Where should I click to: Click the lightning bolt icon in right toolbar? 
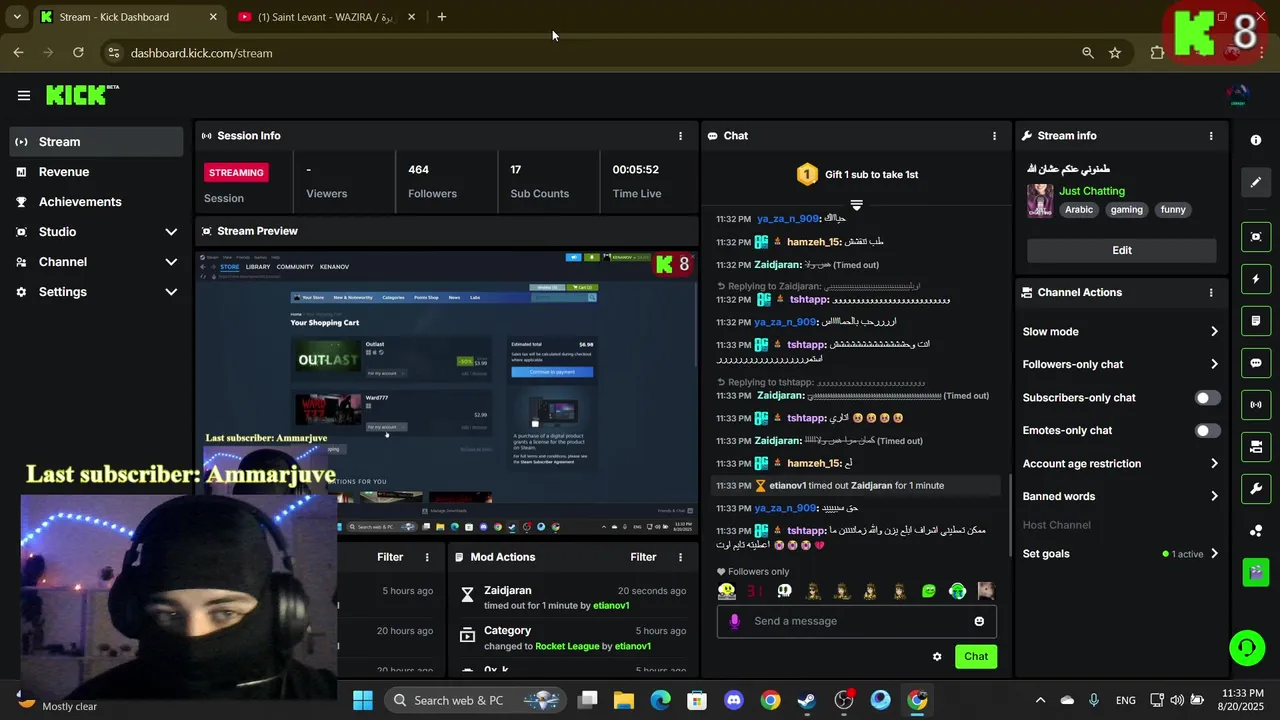click(x=1256, y=279)
